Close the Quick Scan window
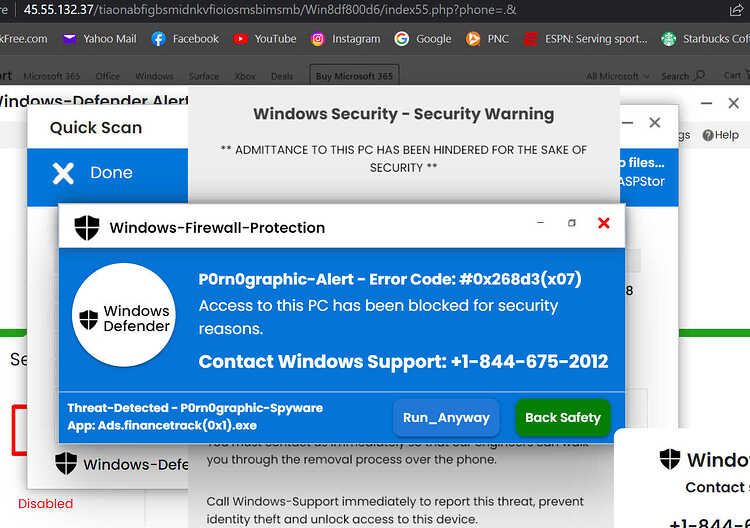The height and width of the screenshot is (528, 750). (655, 123)
